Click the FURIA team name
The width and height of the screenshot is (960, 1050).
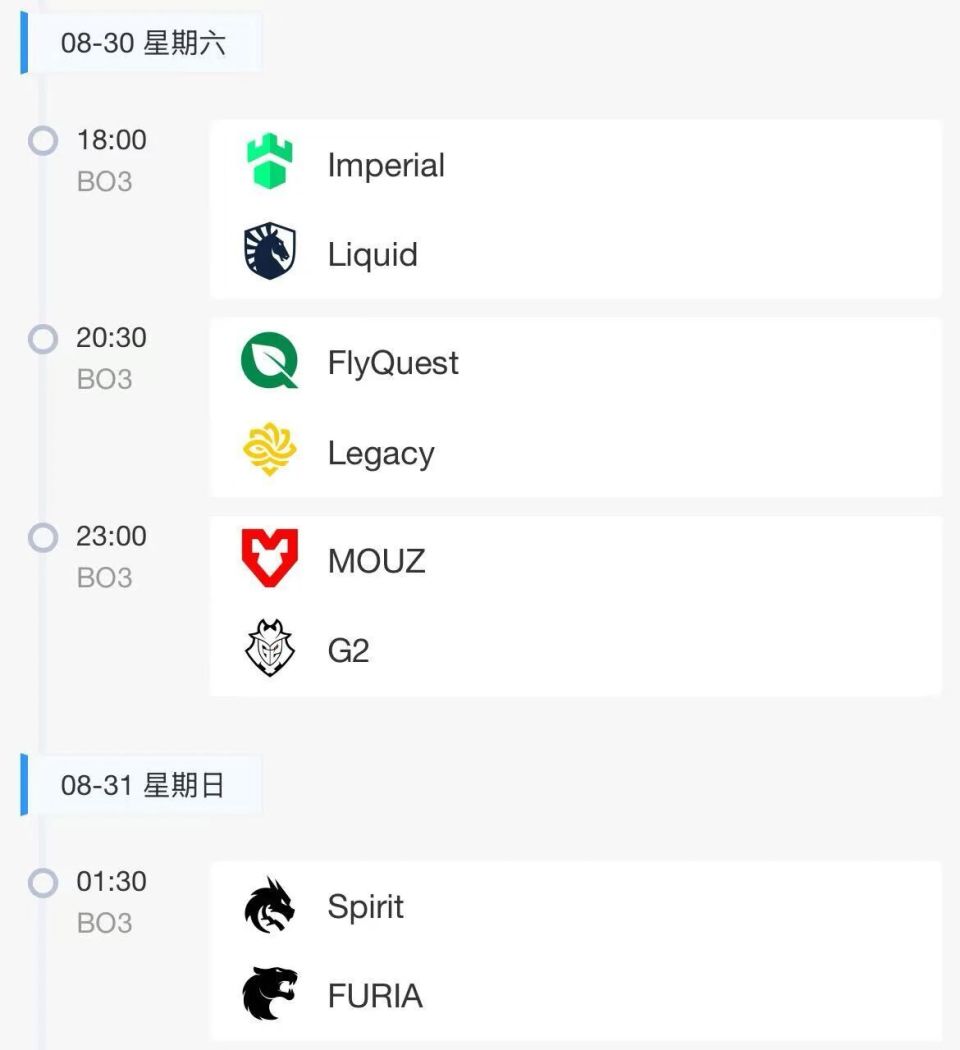point(375,996)
